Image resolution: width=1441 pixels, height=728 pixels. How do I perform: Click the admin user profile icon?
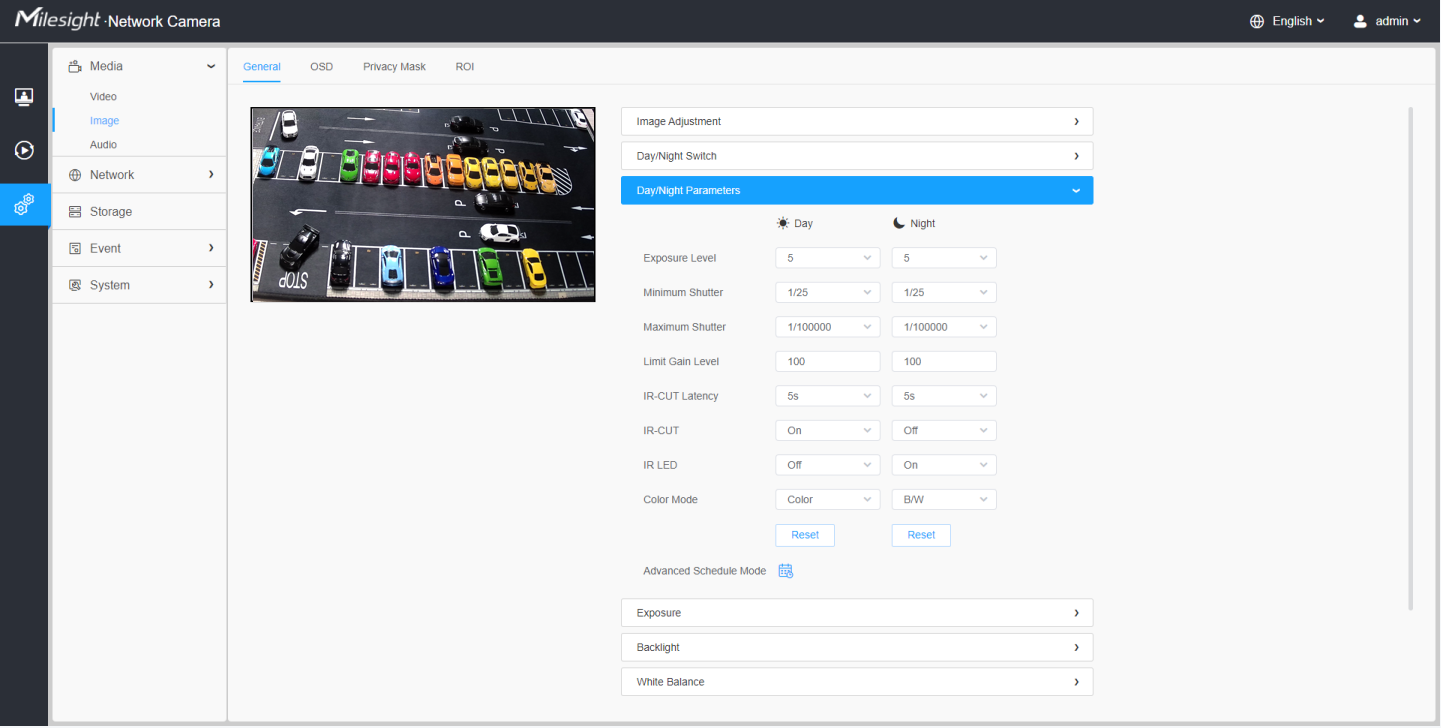(1360, 21)
